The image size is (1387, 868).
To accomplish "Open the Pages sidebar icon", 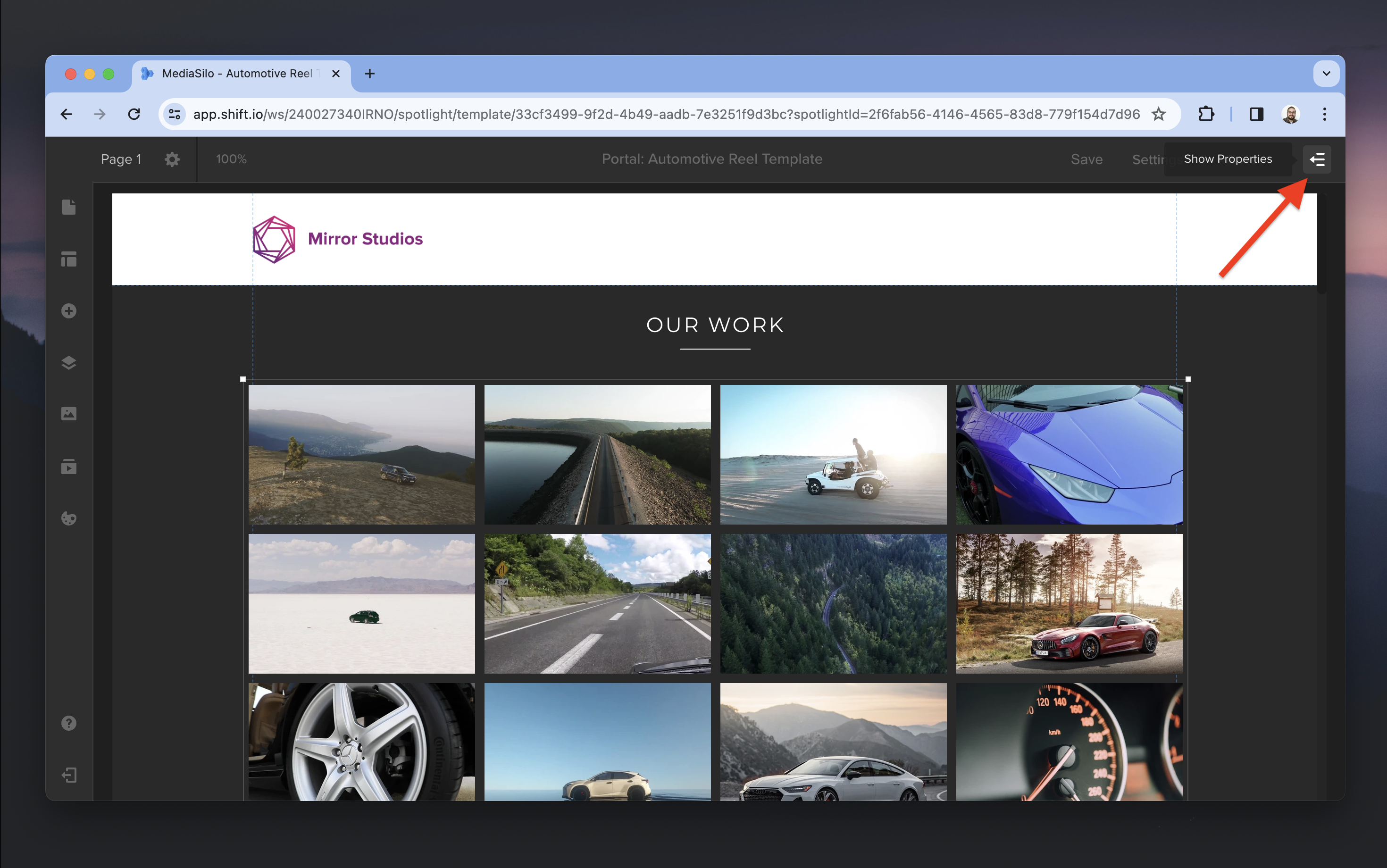I will point(69,207).
